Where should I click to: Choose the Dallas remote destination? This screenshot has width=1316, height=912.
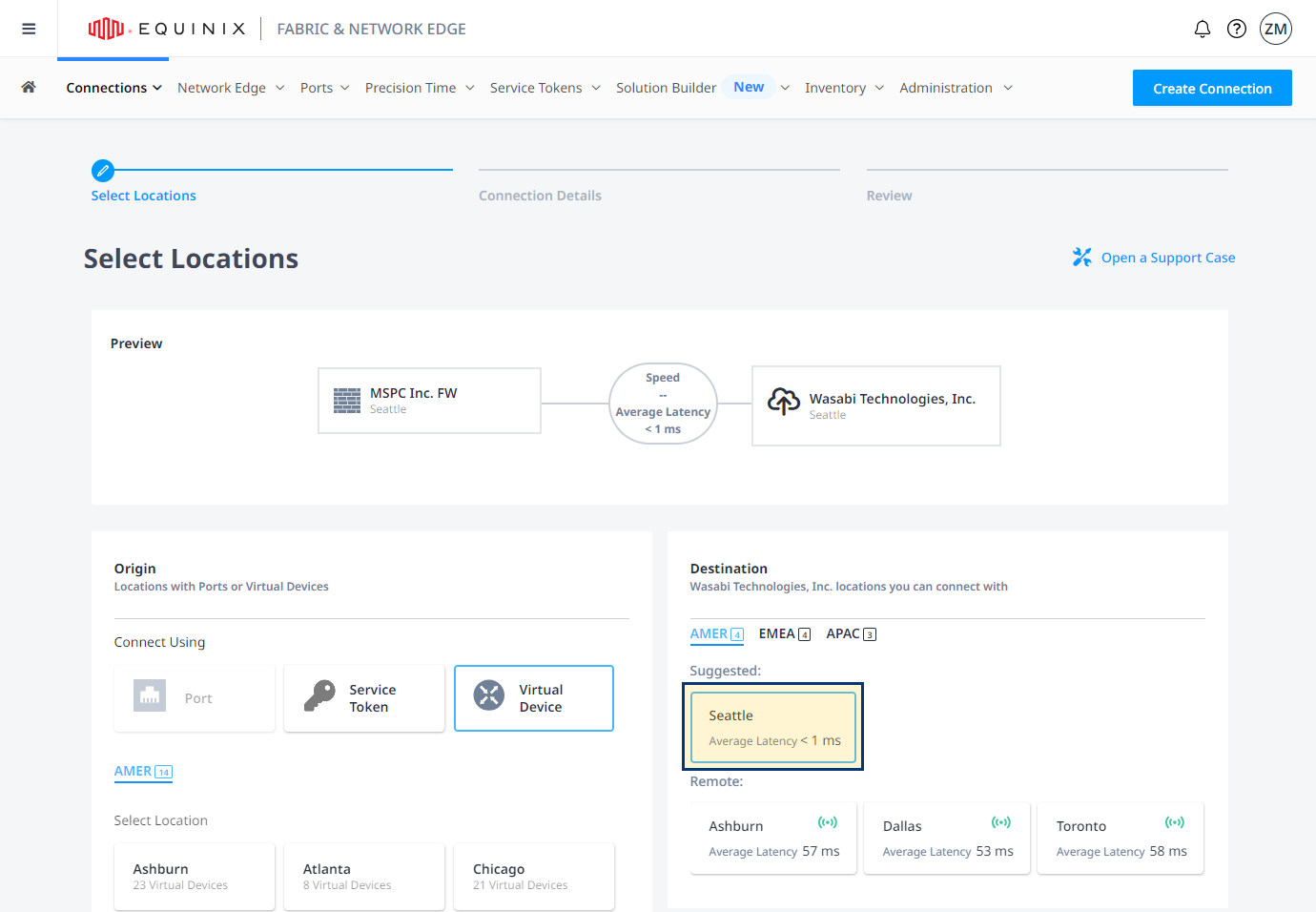click(x=947, y=839)
